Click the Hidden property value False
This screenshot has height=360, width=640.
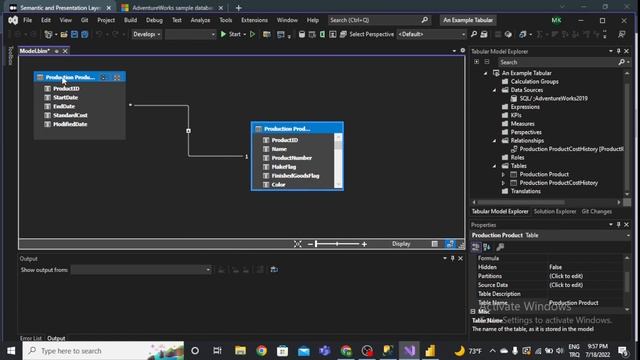click(555, 267)
